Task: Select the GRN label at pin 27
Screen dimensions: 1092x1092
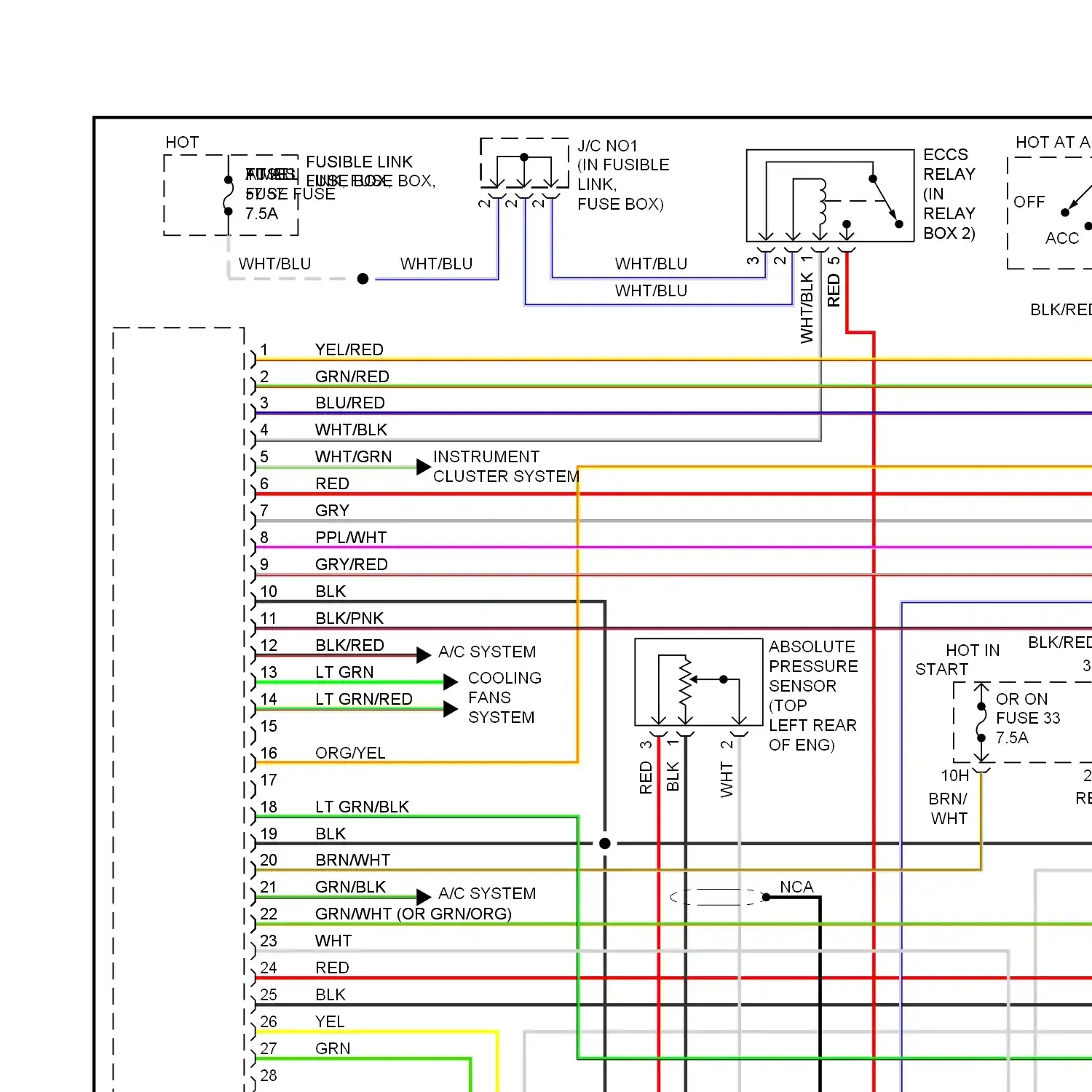Action: pos(333,1048)
